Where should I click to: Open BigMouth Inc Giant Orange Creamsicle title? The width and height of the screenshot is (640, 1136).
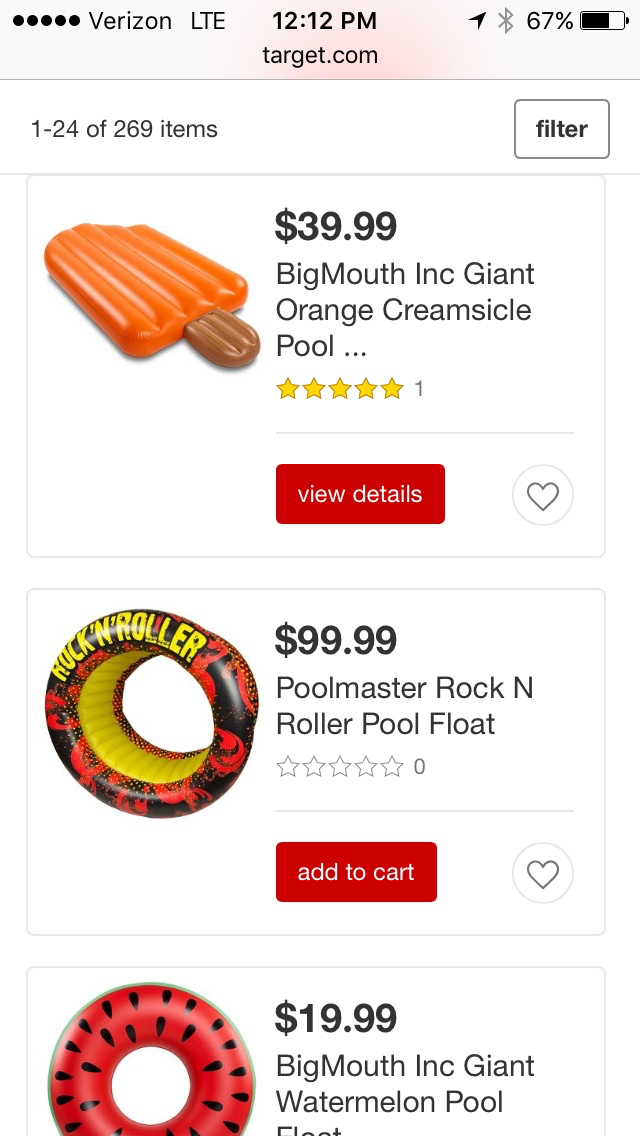point(405,309)
